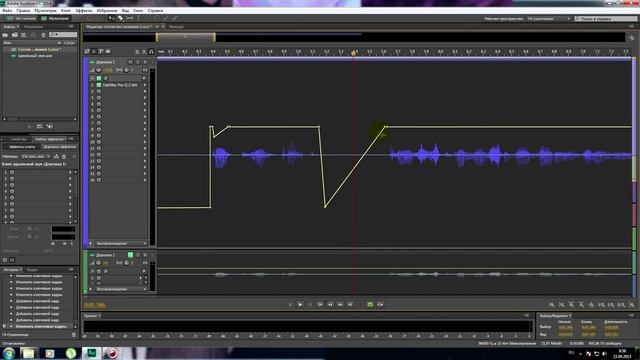The image size is (640, 360).
Task: Arm Track 1 for record (R)
Action: (145, 62)
